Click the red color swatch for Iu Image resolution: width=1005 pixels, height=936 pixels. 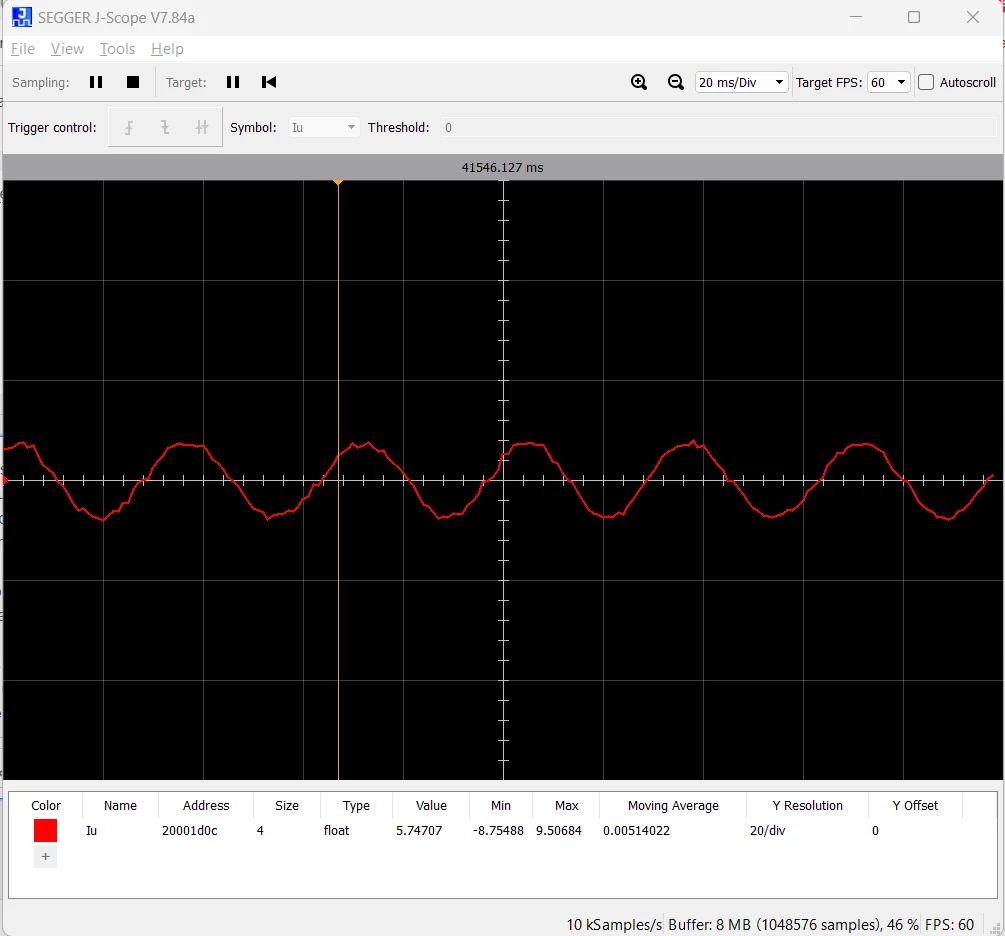[x=46, y=830]
